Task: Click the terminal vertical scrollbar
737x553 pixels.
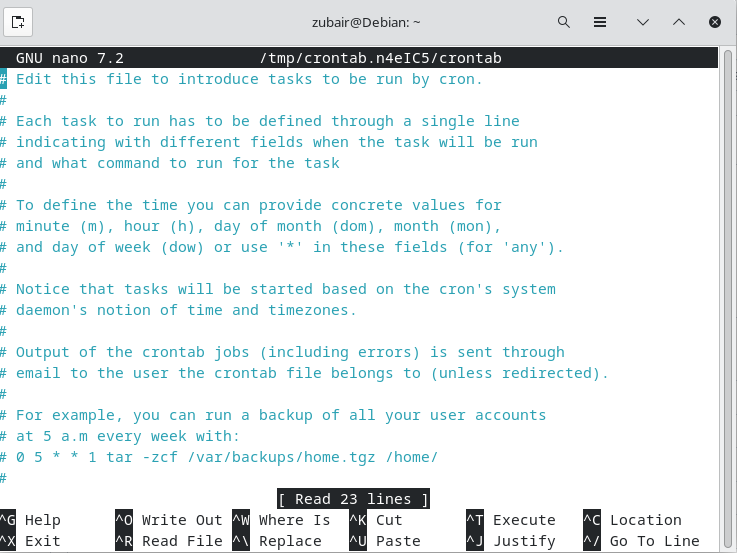Action: click(x=728, y=299)
